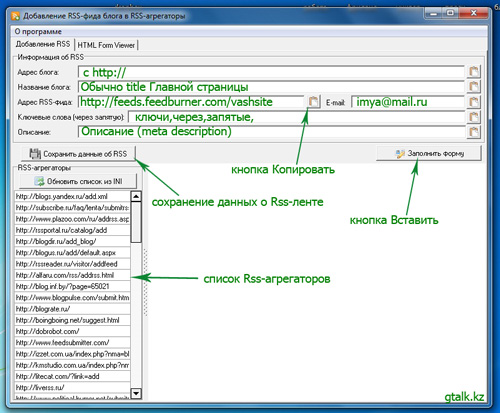The width and height of the screenshot is (500, 413).
Task: Select http://www.blogpulse.com/submit.htm entry
Action: point(72,298)
